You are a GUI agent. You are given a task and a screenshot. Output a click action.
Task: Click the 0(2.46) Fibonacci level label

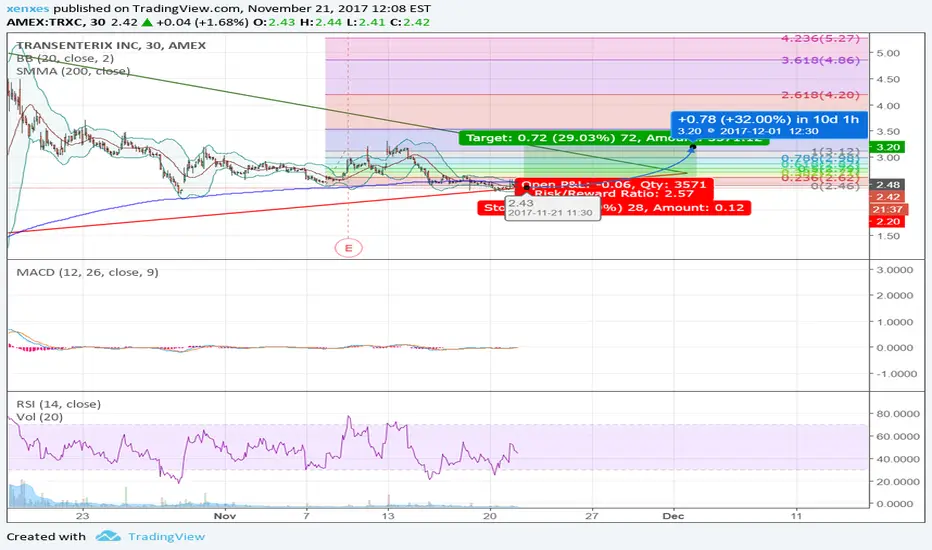click(835, 186)
